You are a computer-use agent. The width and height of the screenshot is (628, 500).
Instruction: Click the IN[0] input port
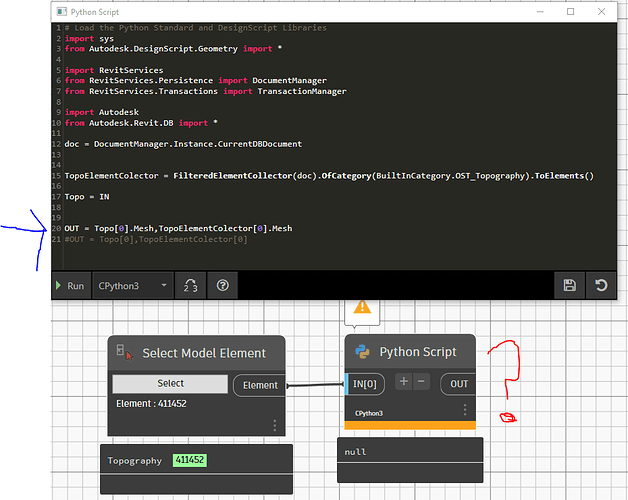364,384
